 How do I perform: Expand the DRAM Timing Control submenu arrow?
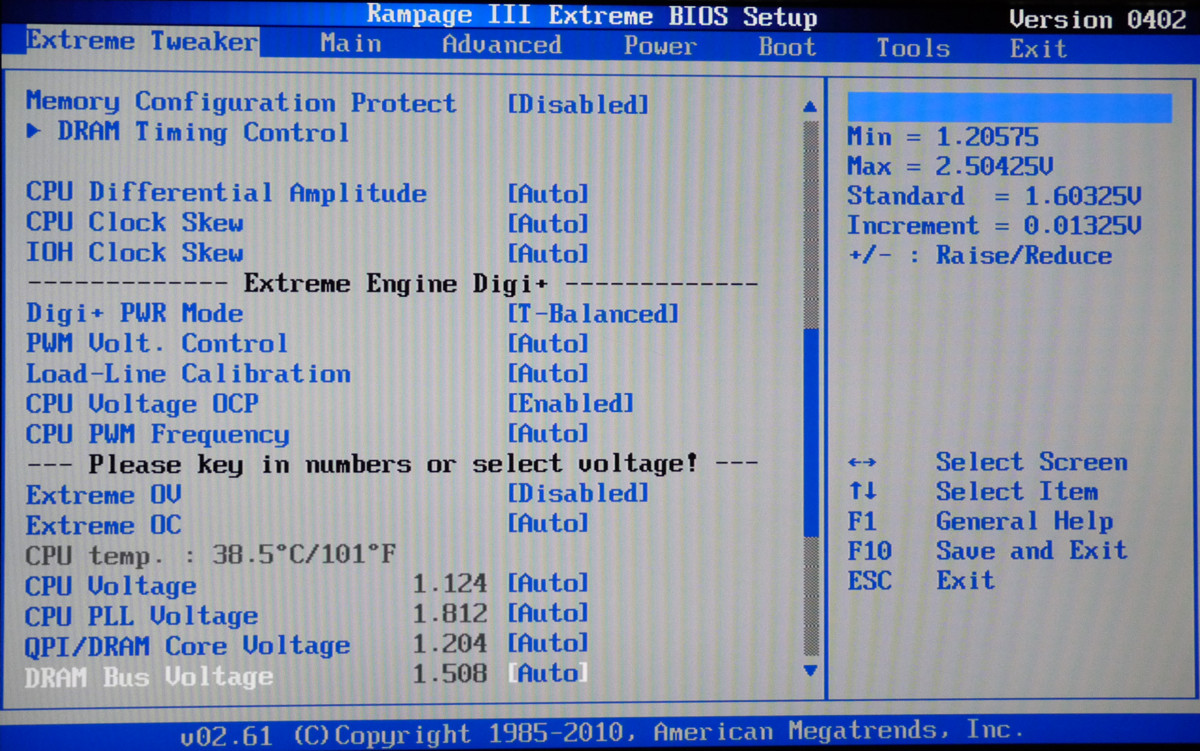[x=34, y=132]
